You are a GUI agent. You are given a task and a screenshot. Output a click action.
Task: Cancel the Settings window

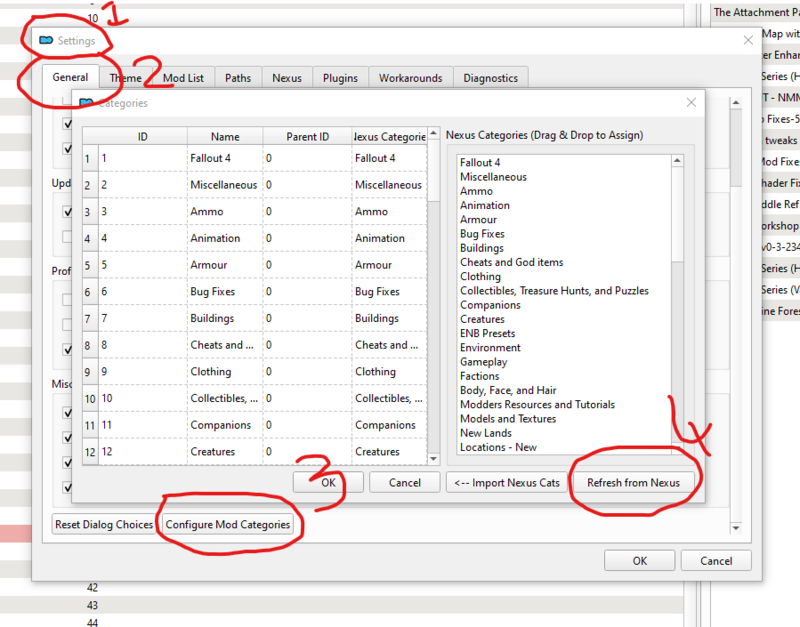(716, 561)
